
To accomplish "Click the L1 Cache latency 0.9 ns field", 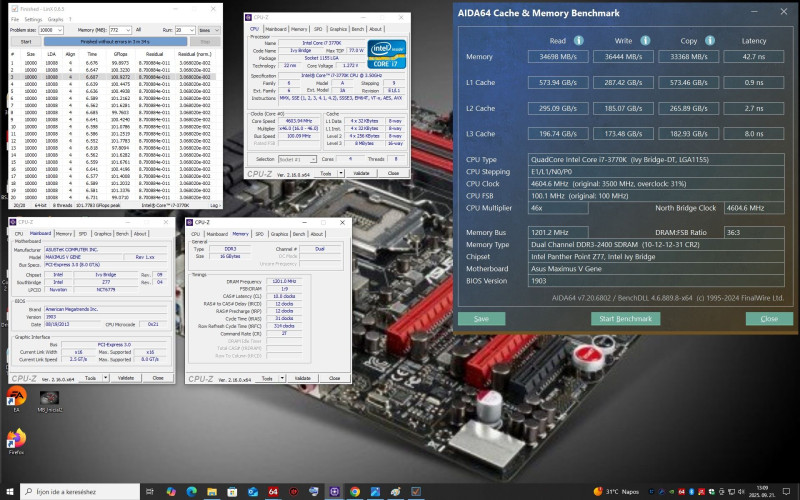I will tap(754, 82).
